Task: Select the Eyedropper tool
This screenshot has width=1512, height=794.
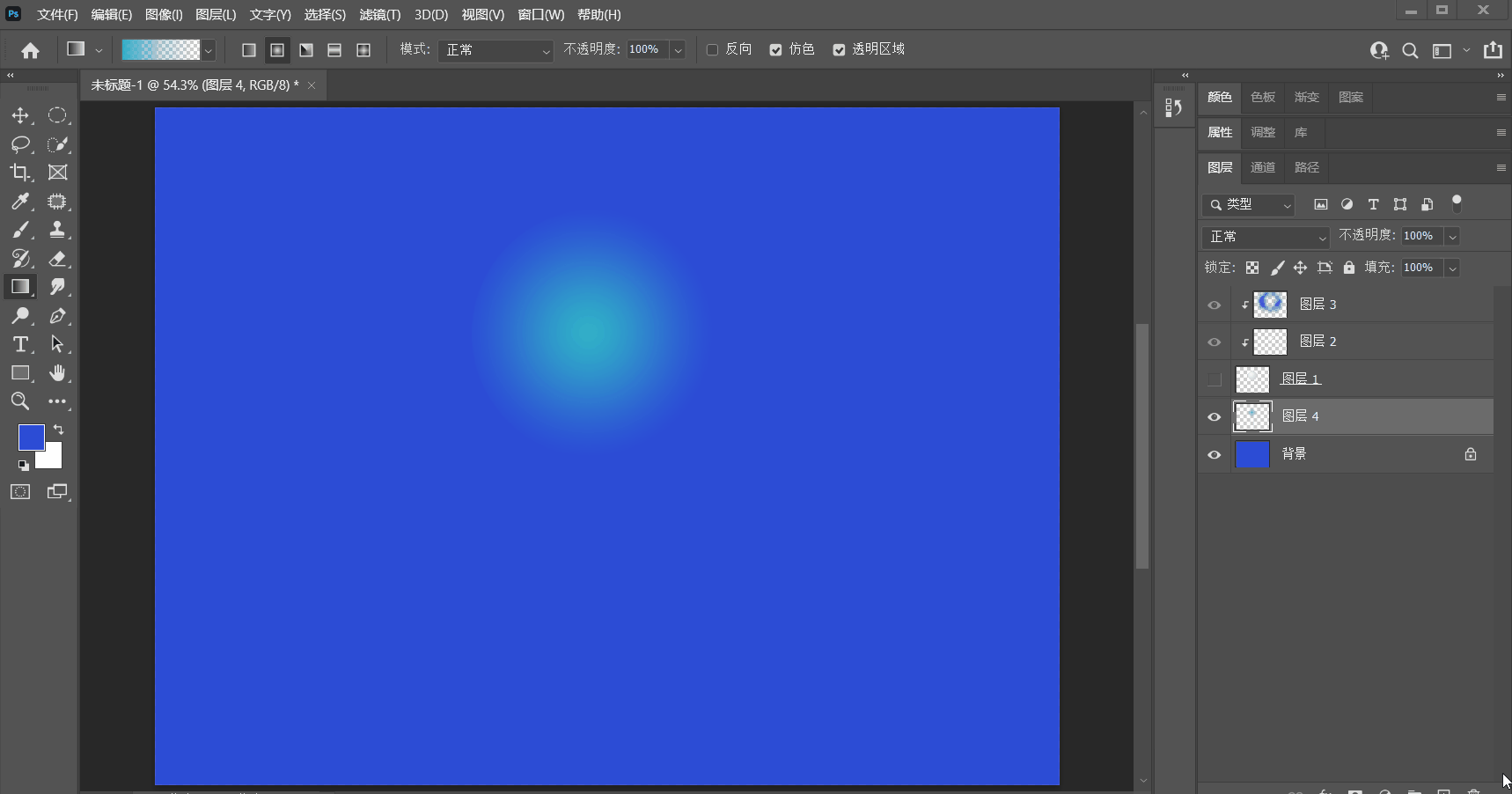Action: (x=20, y=202)
